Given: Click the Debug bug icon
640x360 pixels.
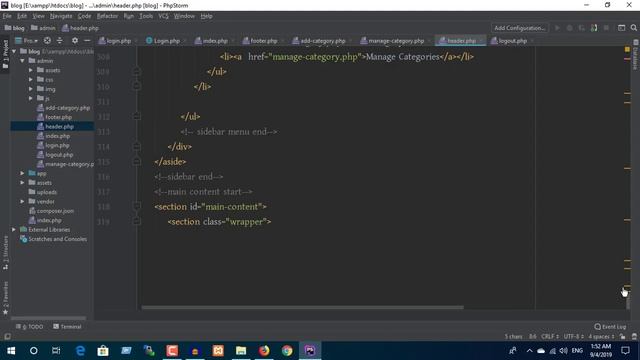Looking at the screenshot, I should tap(569, 28).
